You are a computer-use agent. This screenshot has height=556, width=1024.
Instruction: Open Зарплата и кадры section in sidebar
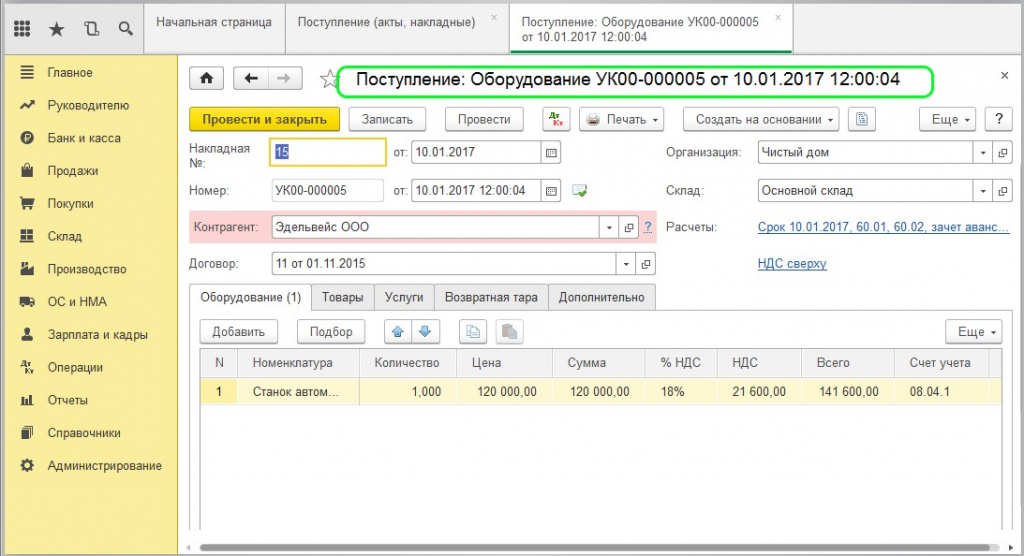pyautogui.click(x=98, y=335)
